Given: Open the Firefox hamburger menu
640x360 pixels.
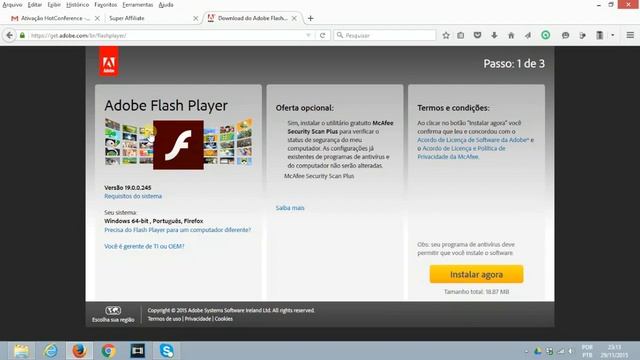Looking at the screenshot, I should point(630,36).
